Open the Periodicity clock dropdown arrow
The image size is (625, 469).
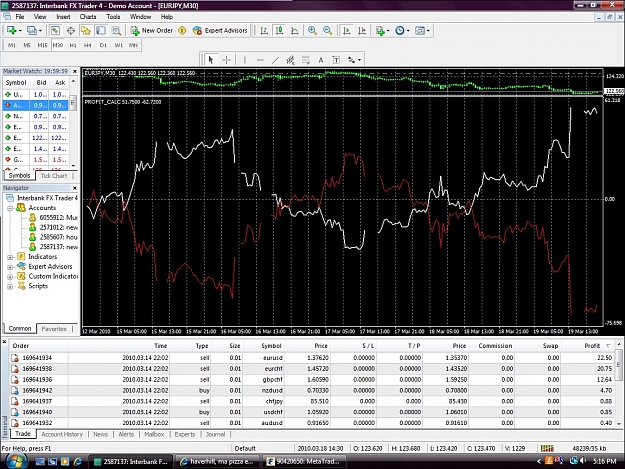click(x=408, y=31)
